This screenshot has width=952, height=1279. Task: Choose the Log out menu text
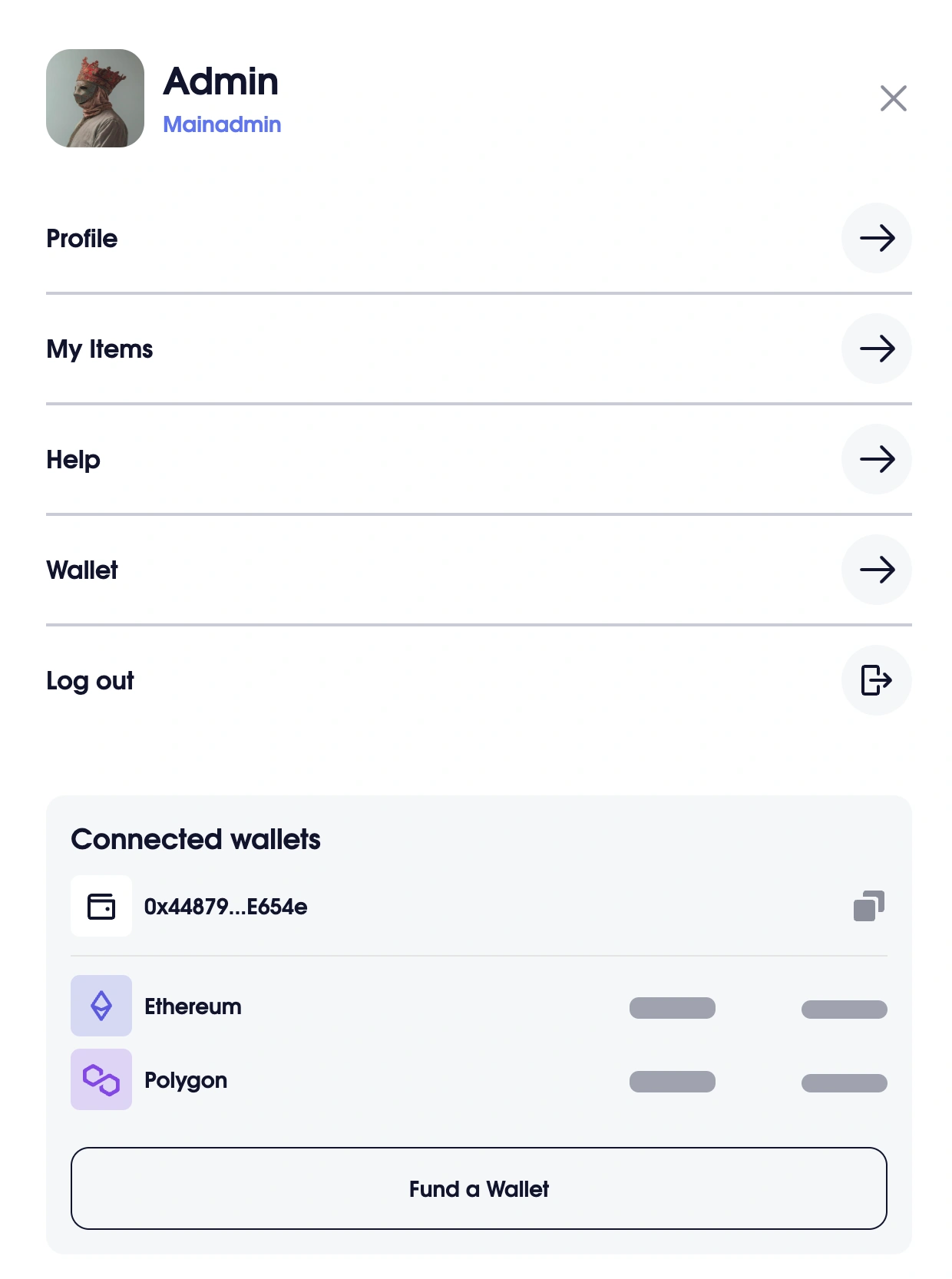click(x=90, y=681)
